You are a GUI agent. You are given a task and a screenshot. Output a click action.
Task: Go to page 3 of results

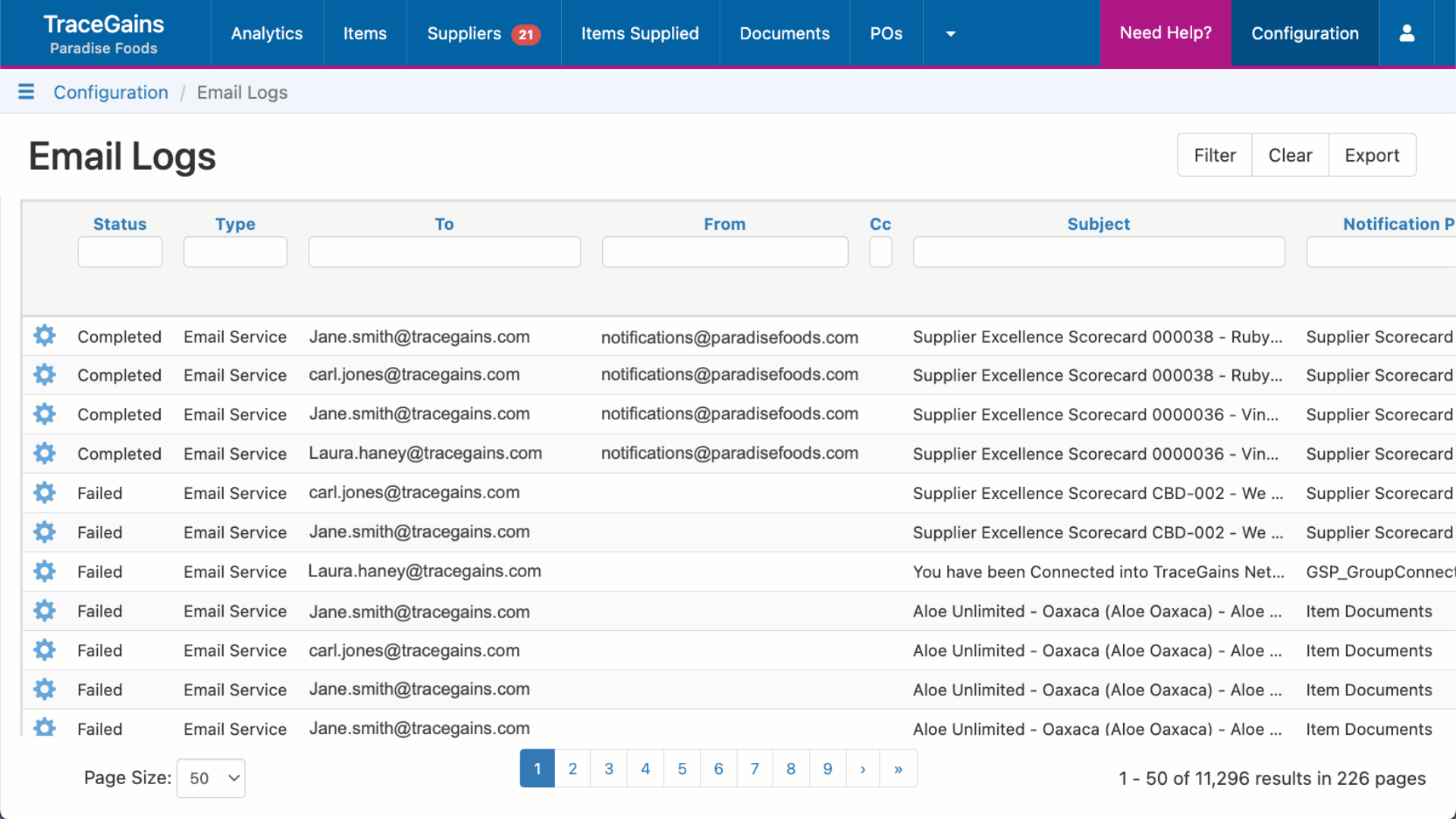tap(609, 768)
